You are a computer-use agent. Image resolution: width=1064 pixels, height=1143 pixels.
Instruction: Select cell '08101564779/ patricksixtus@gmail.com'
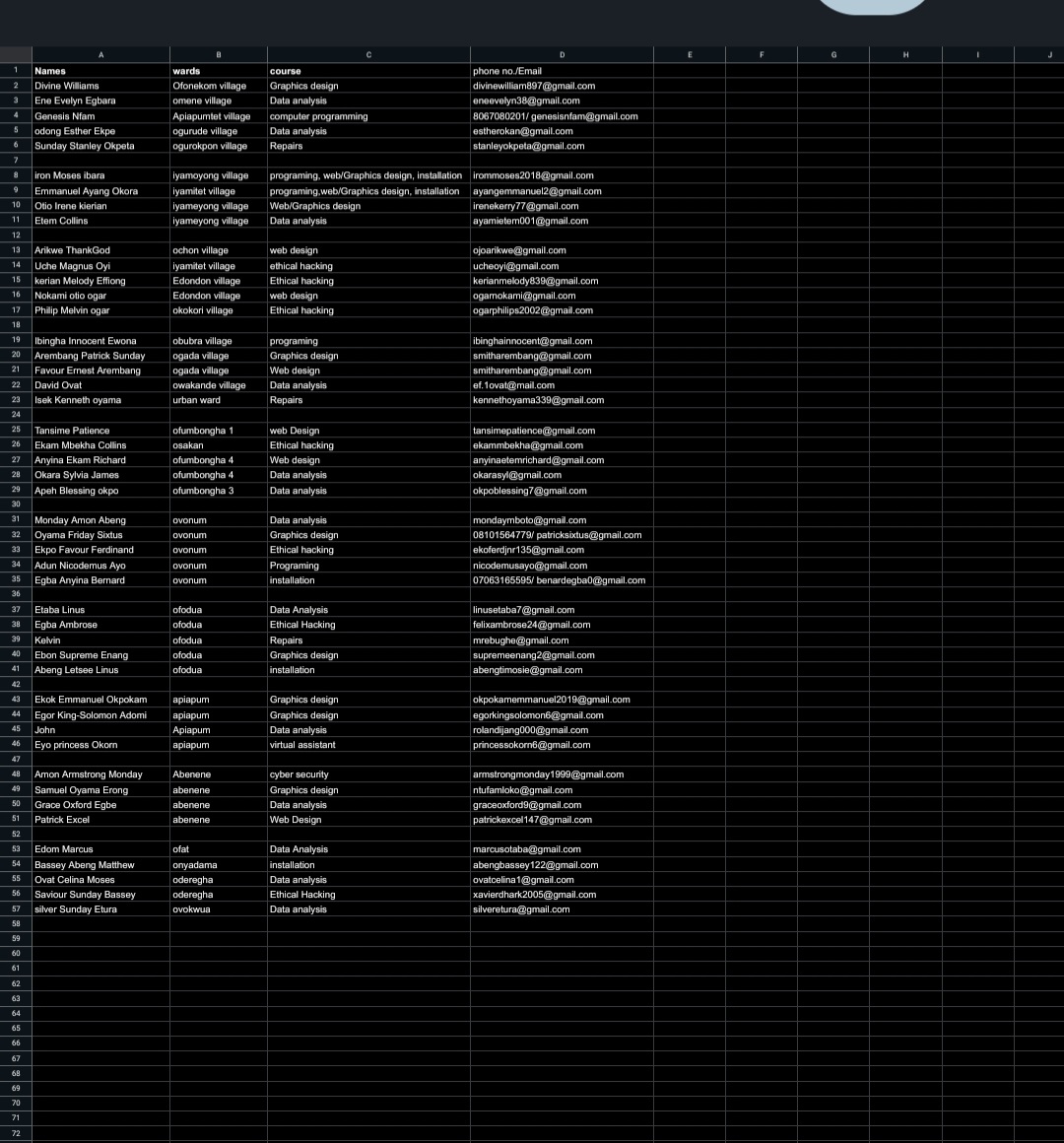562,535
